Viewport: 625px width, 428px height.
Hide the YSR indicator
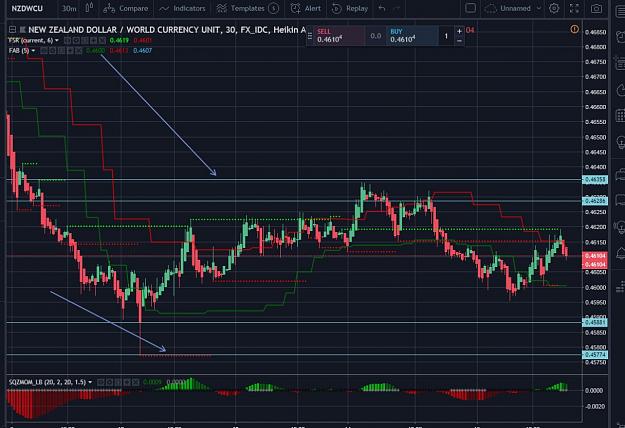(67, 40)
